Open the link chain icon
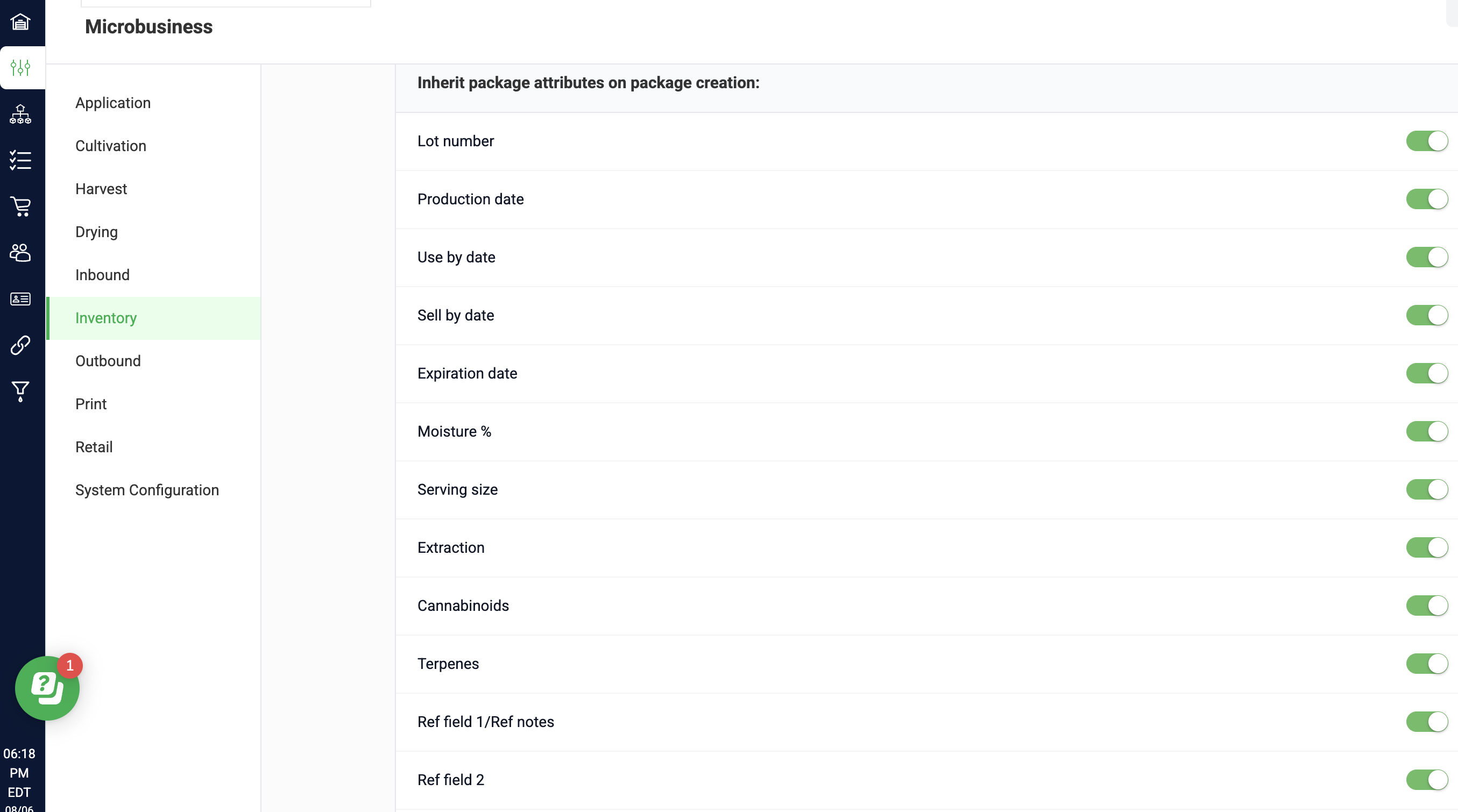The height and width of the screenshot is (812, 1458). click(x=20, y=345)
